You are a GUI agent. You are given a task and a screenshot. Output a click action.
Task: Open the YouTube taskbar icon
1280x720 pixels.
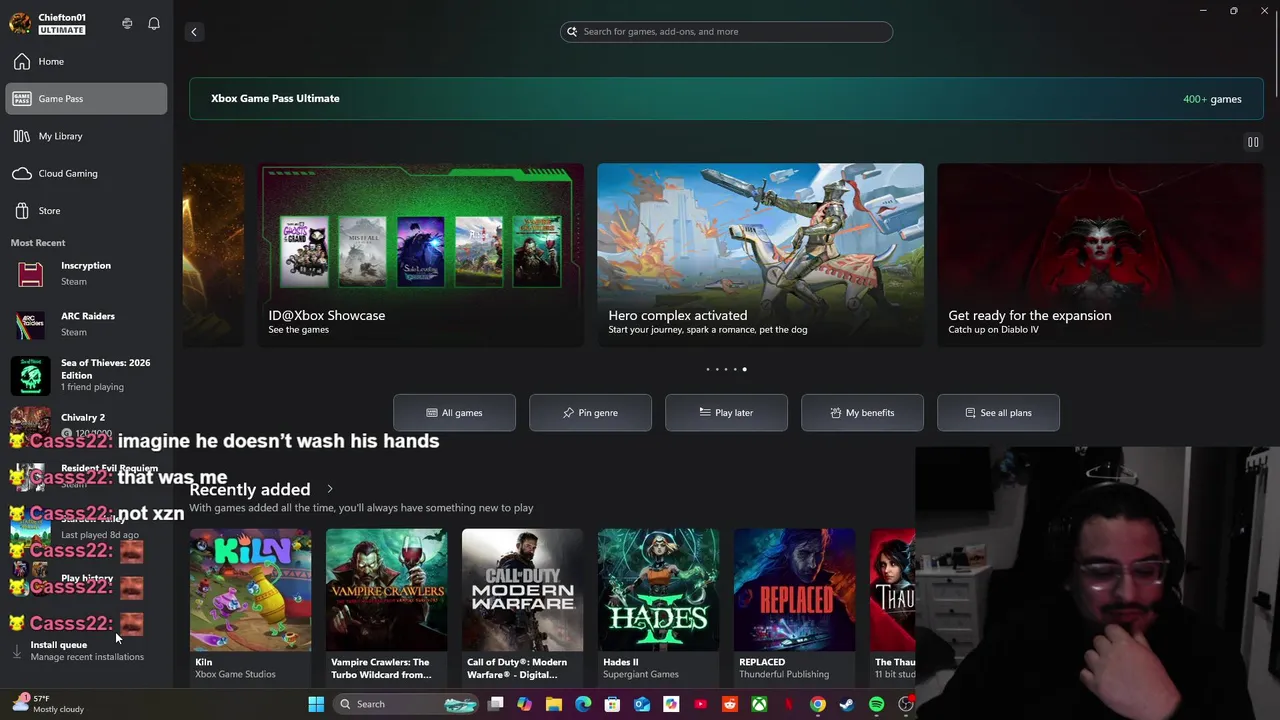tap(700, 704)
